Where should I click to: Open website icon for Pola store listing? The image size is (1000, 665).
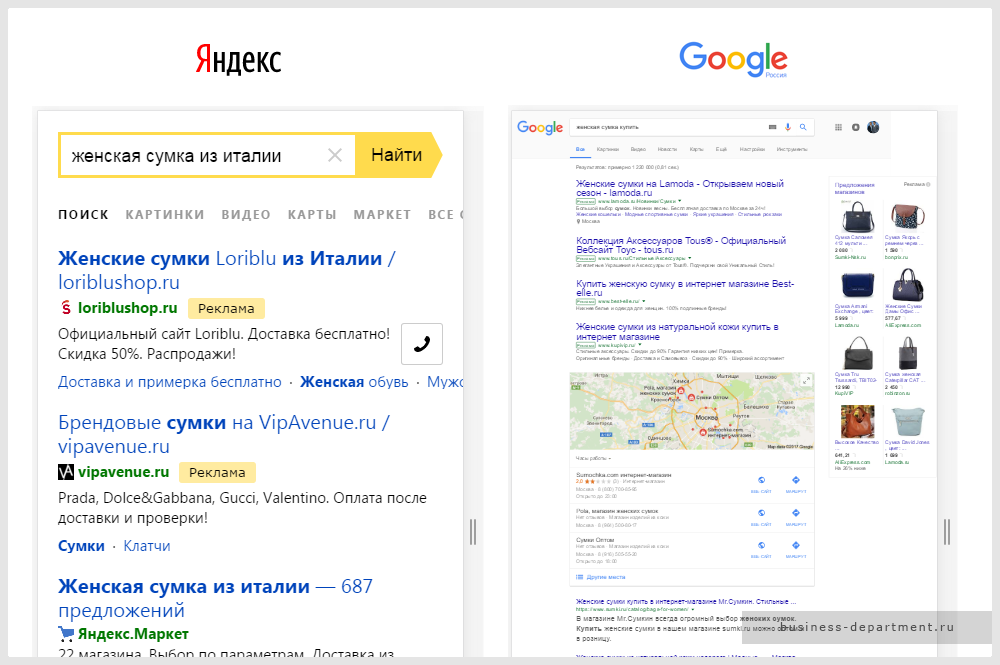pos(761,513)
